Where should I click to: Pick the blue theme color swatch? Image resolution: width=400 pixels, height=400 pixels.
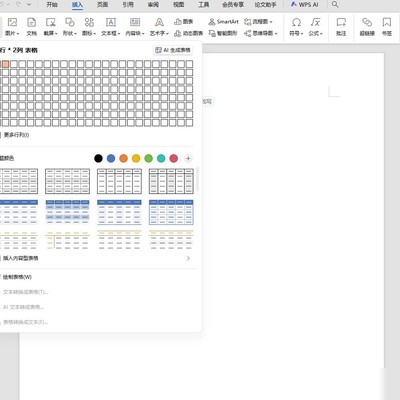pos(111,158)
